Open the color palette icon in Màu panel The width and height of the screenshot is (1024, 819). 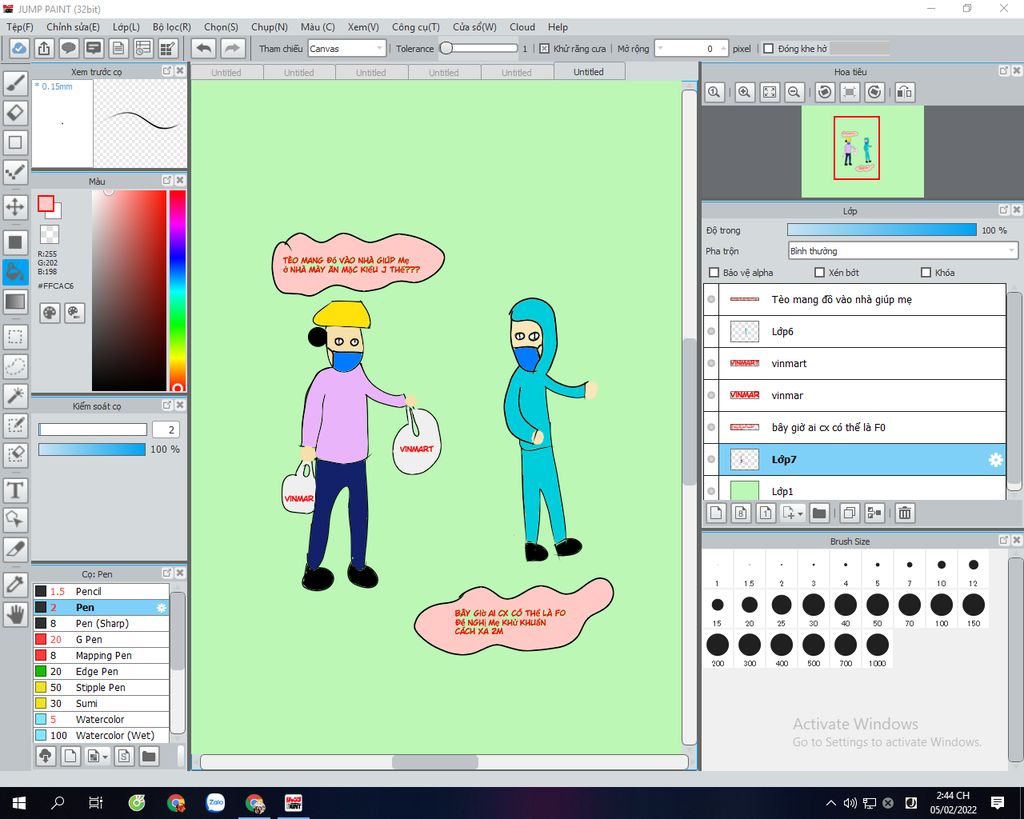(x=50, y=313)
